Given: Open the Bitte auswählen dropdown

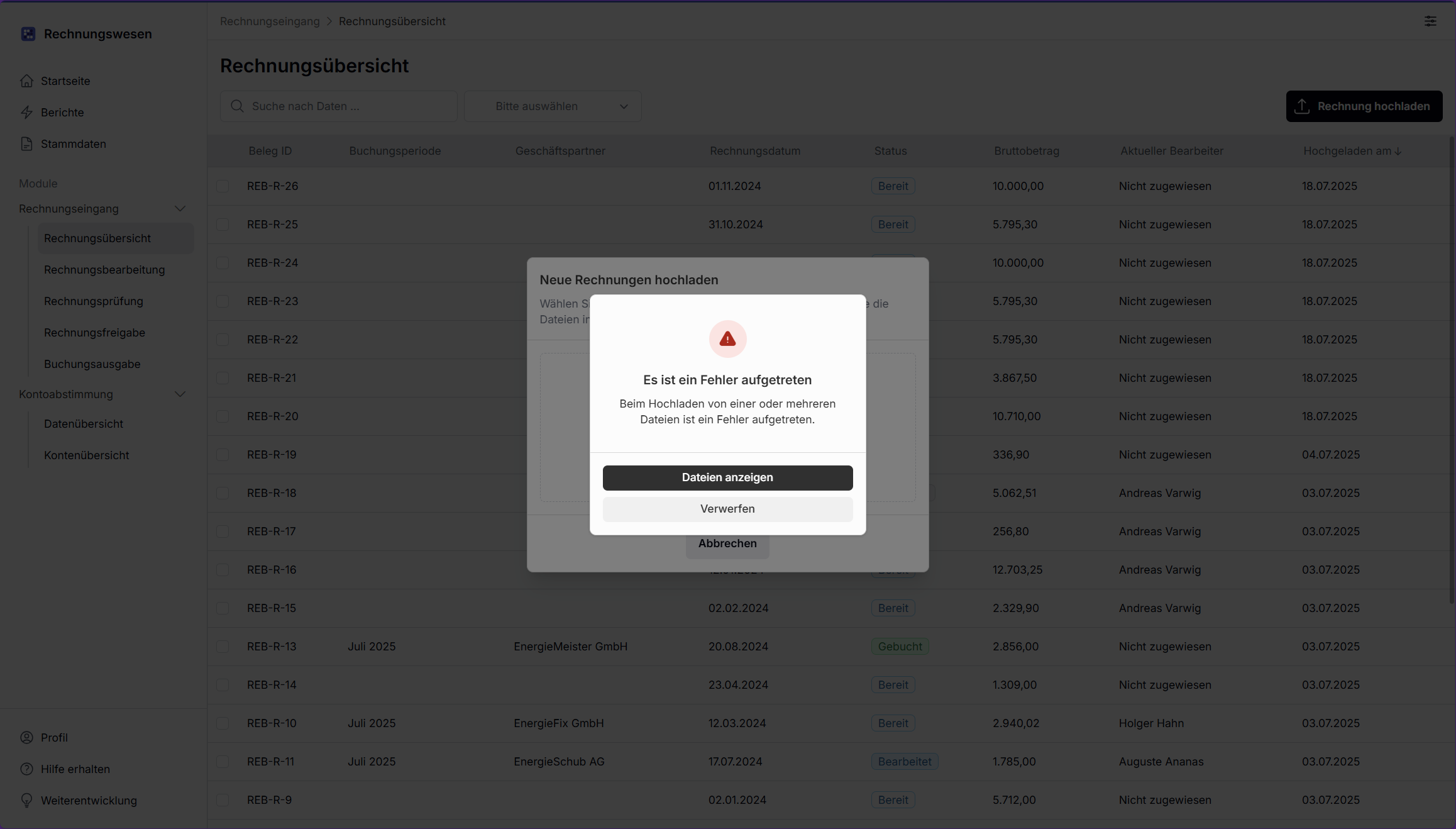Looking at the screenshot, I should tap(553, 106).
